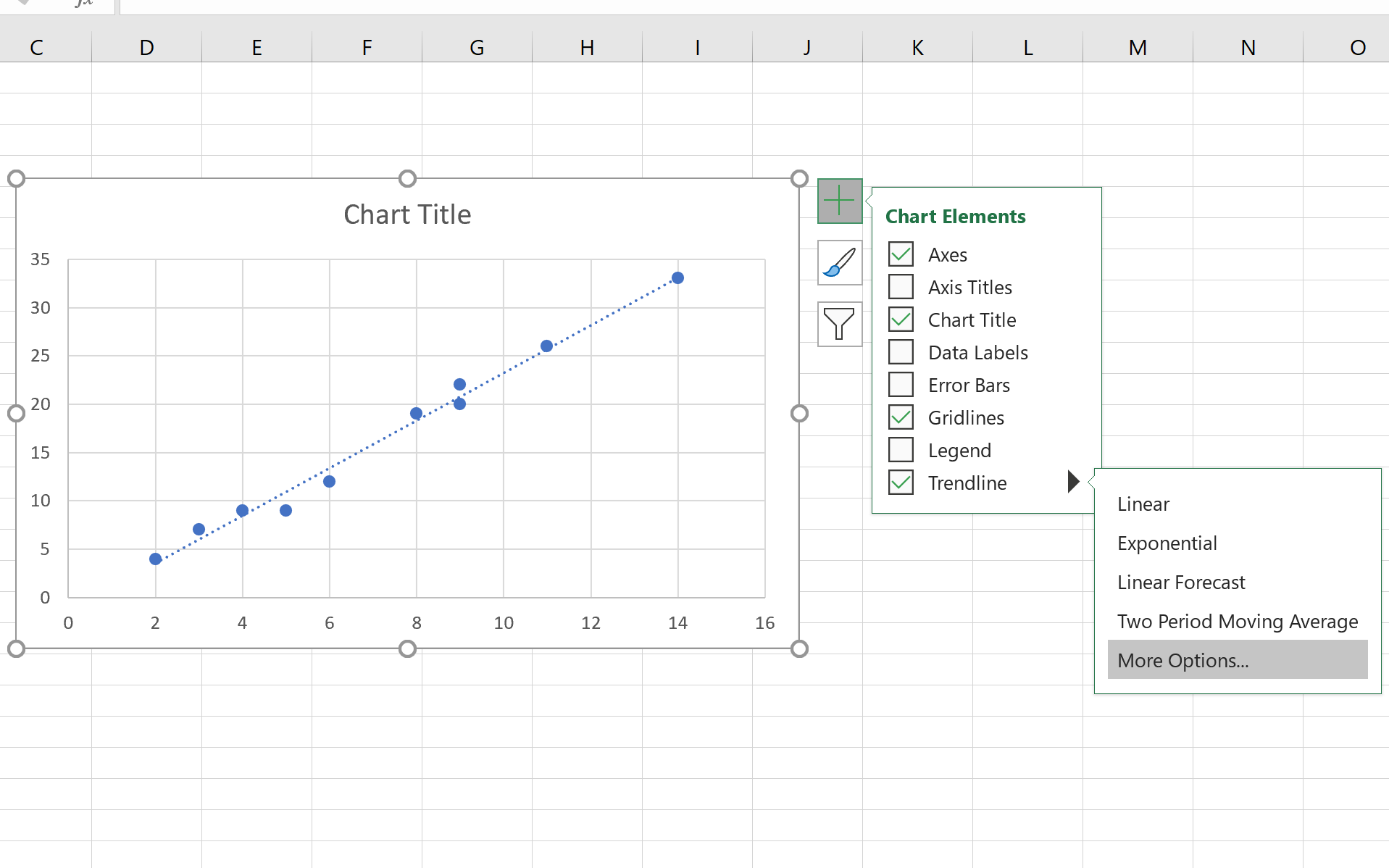
Task: Check the Legend checkbox
Action: point(901,450)
